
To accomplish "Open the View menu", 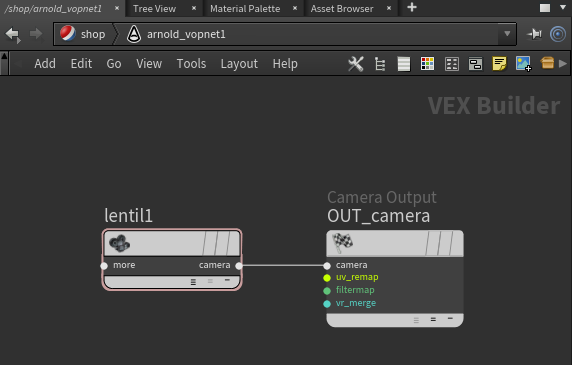I will click(x=149, y=64).
